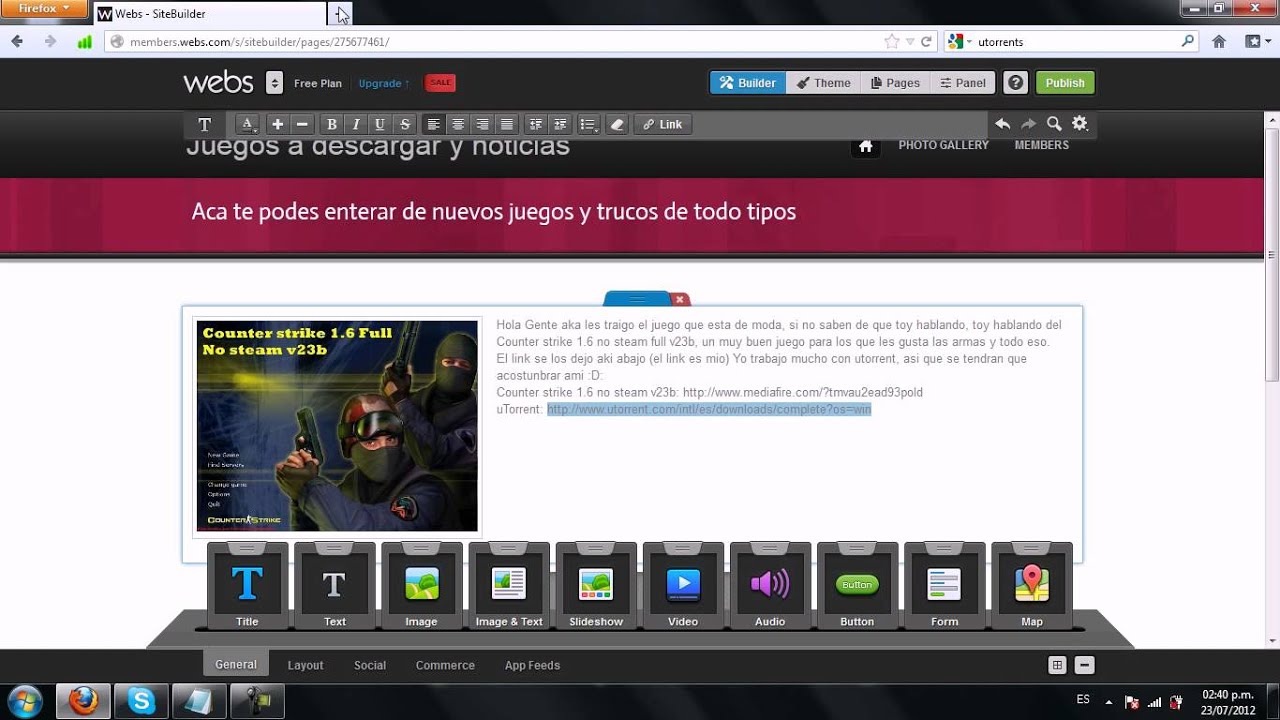Screen dimensions: 1280x720
Task: Click the Upgrade link
Action: click(x=384, y=83)
